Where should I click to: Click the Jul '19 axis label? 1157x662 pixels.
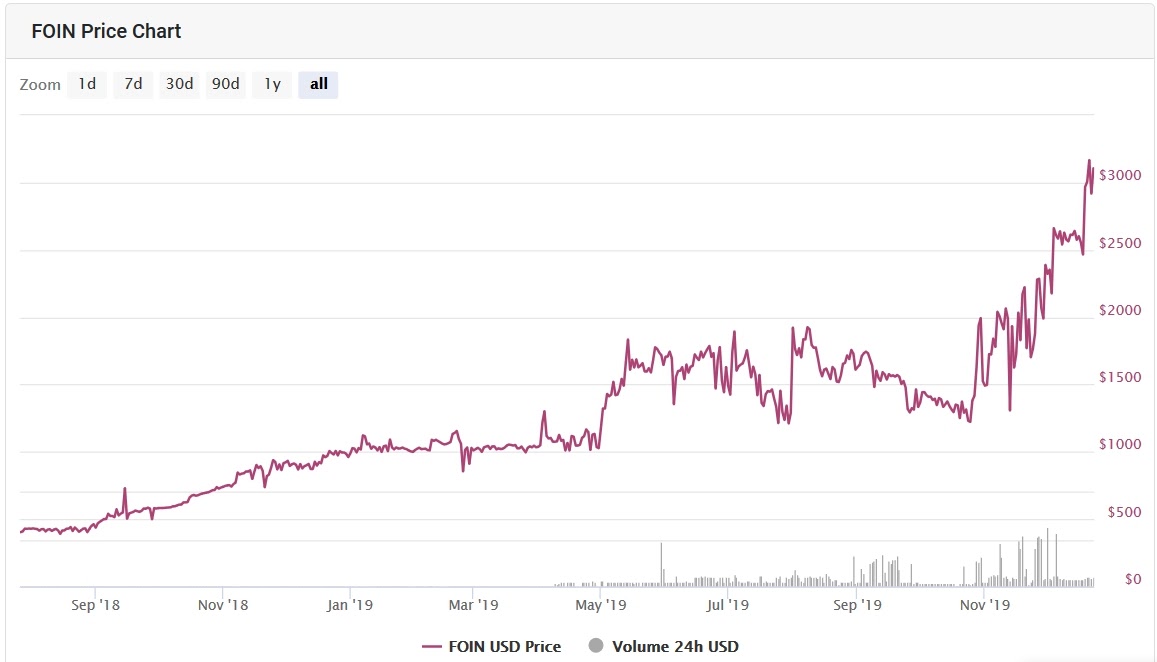728,605
